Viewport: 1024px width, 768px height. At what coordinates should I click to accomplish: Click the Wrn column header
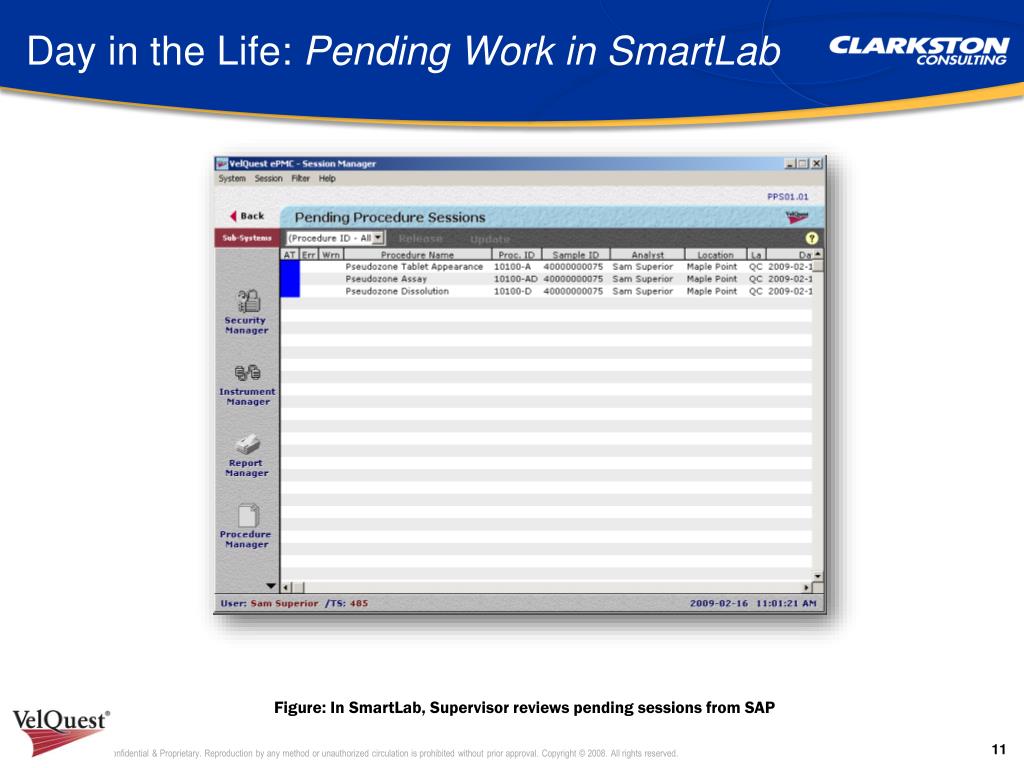(330, 255)
